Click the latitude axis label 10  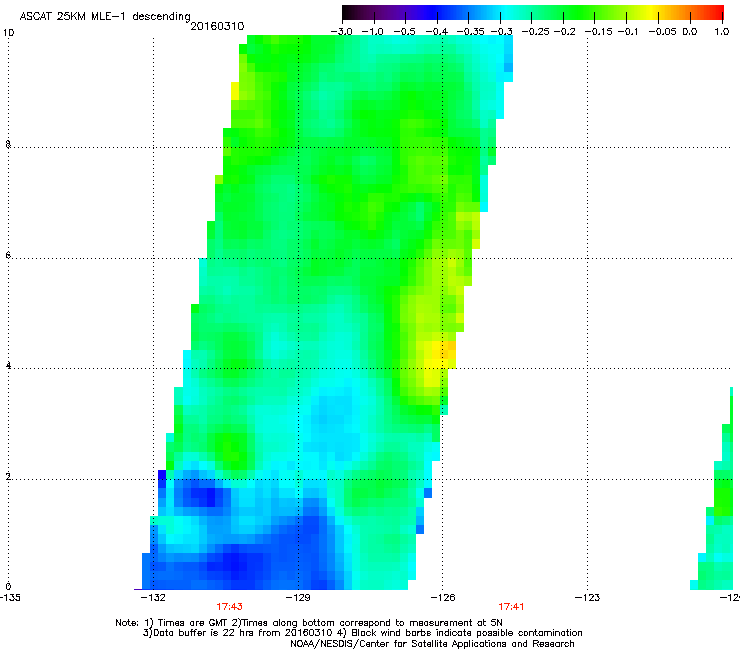click(8, 33)
